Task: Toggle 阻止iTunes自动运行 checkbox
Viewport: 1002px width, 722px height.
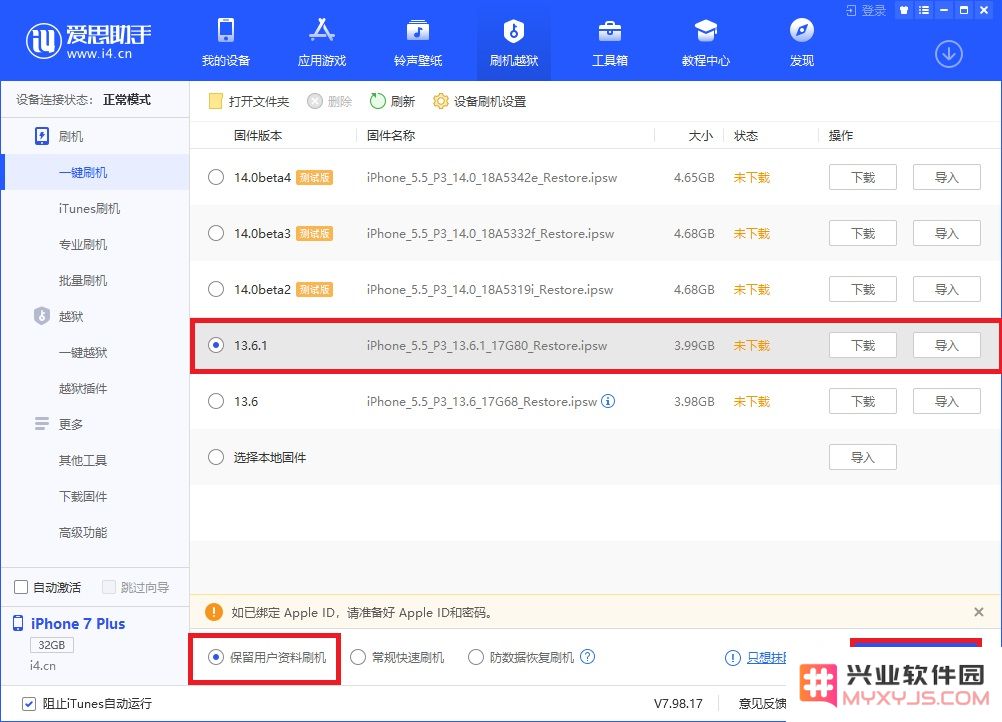Action: (29, 703)
